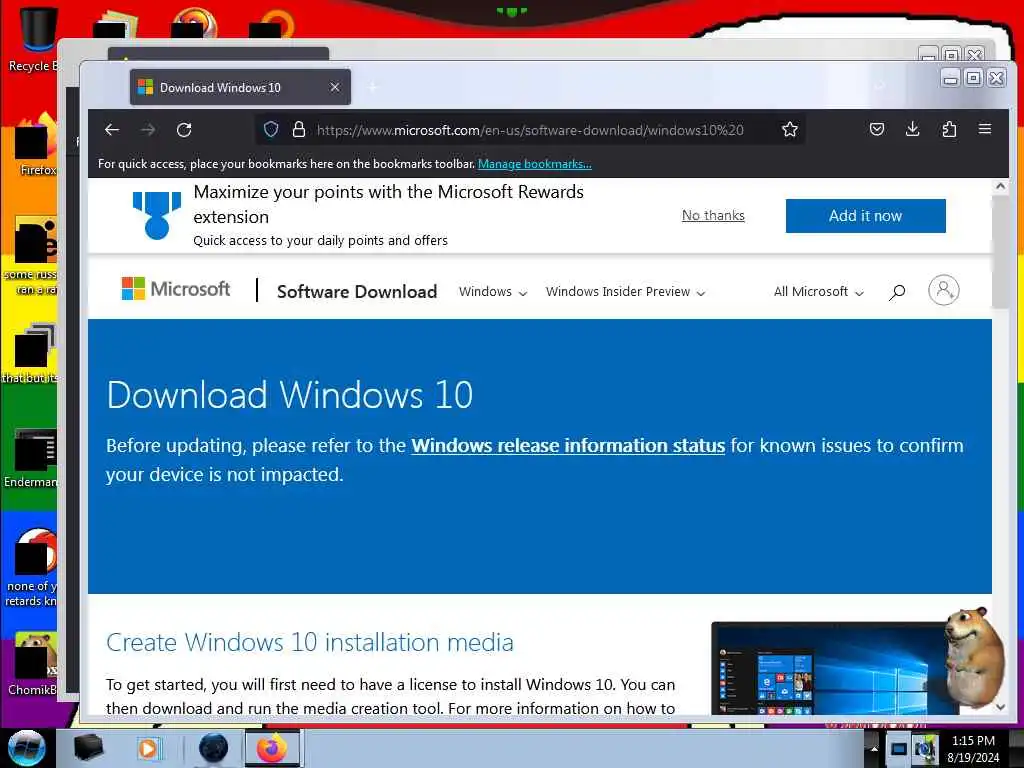This screenshot has height=768, width=1024.
Task: Open the media player taskbar icon
Action: [x=148, y=748]
